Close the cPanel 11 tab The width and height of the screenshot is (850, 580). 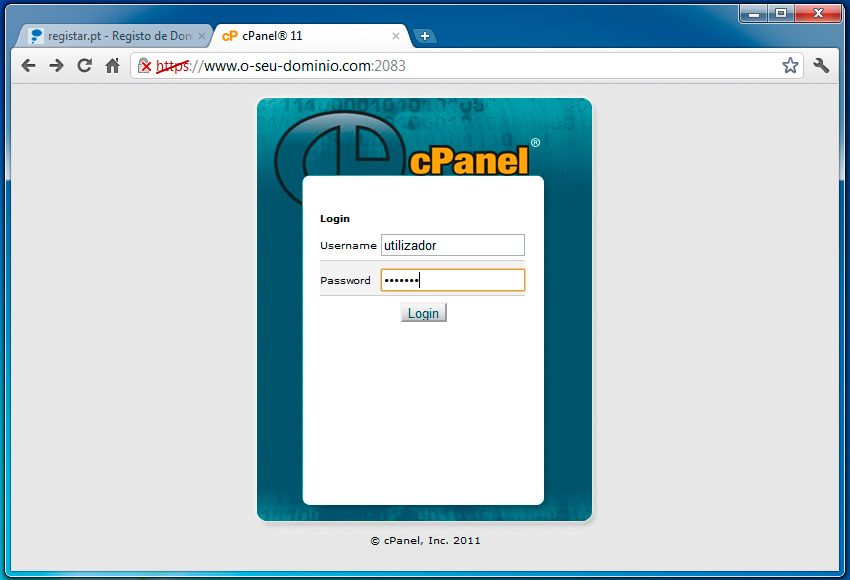click(396, 36)
